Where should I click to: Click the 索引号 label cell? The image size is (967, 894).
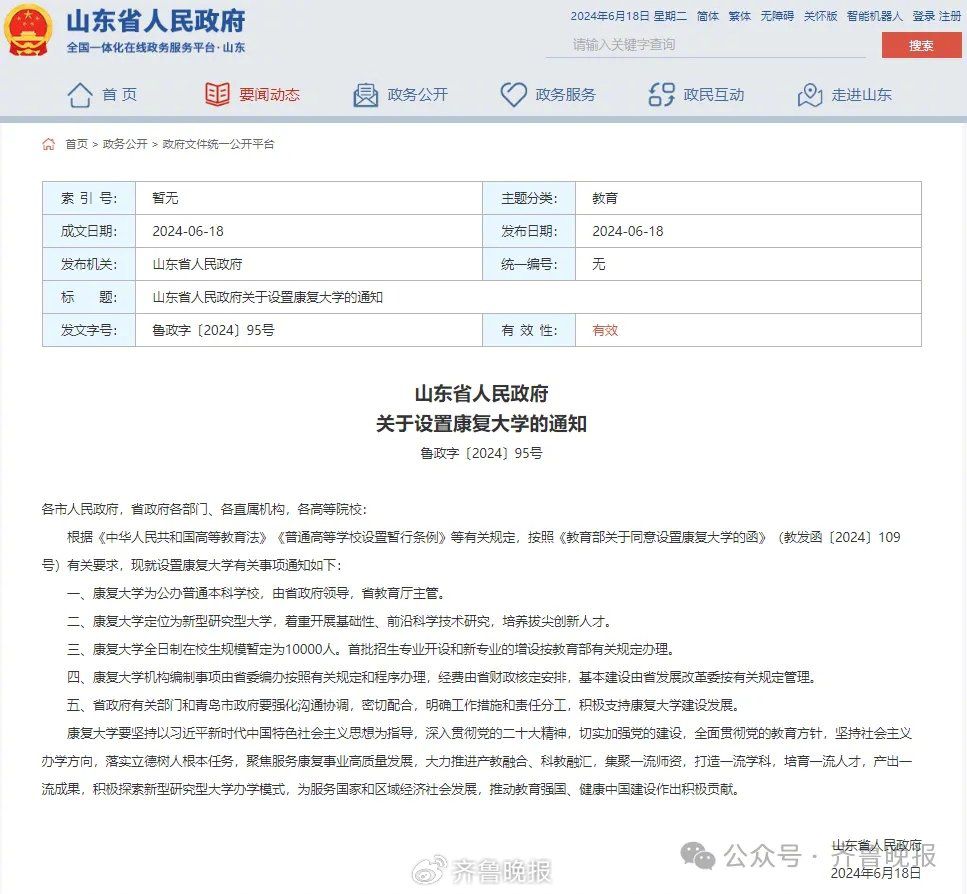click(89, 198)
